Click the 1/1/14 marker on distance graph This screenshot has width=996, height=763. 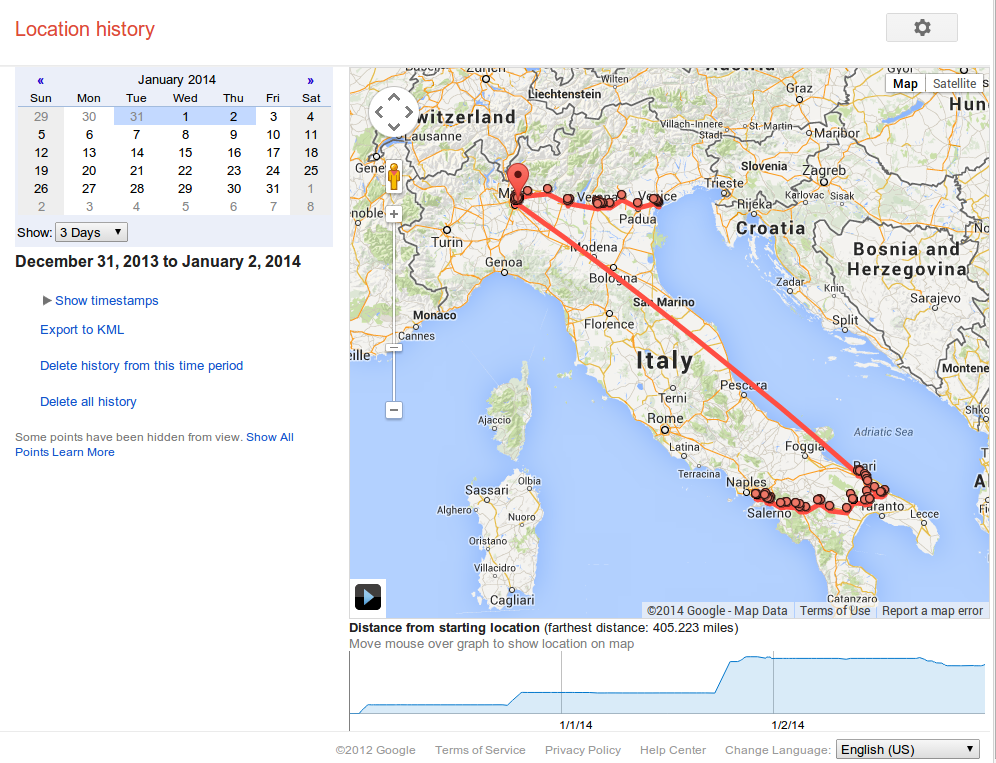[x=575, y=725]
